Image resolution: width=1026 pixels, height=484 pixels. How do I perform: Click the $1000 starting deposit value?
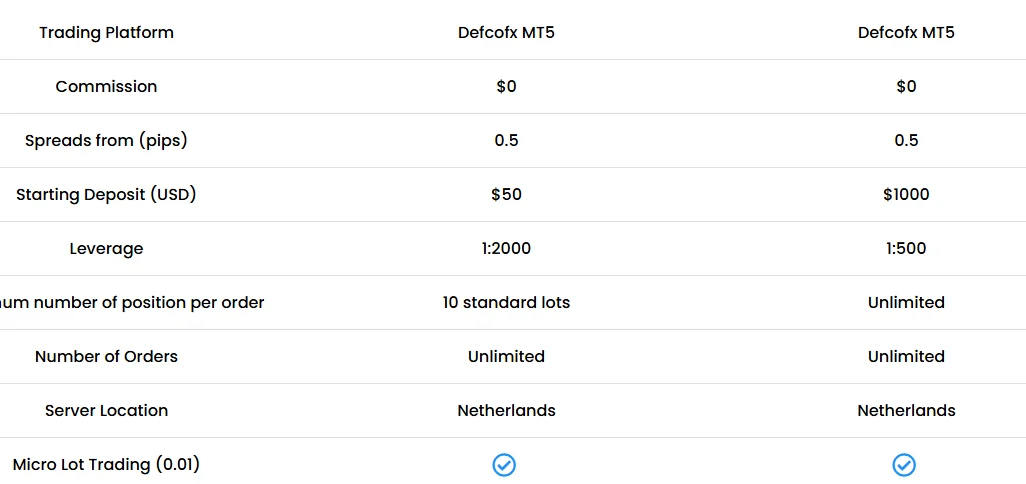tap(906, 195)
